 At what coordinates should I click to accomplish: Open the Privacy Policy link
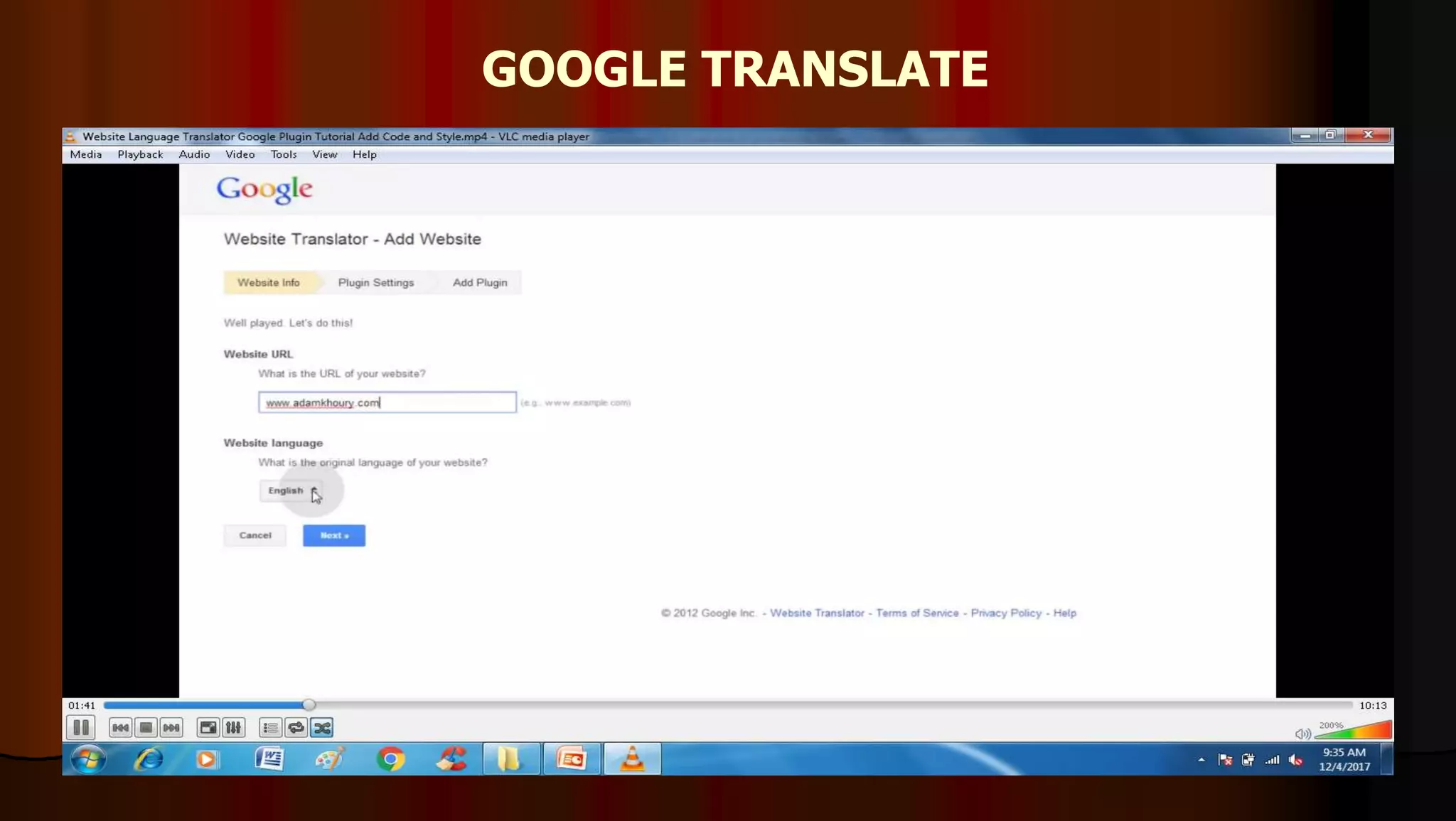point(1006,613)
